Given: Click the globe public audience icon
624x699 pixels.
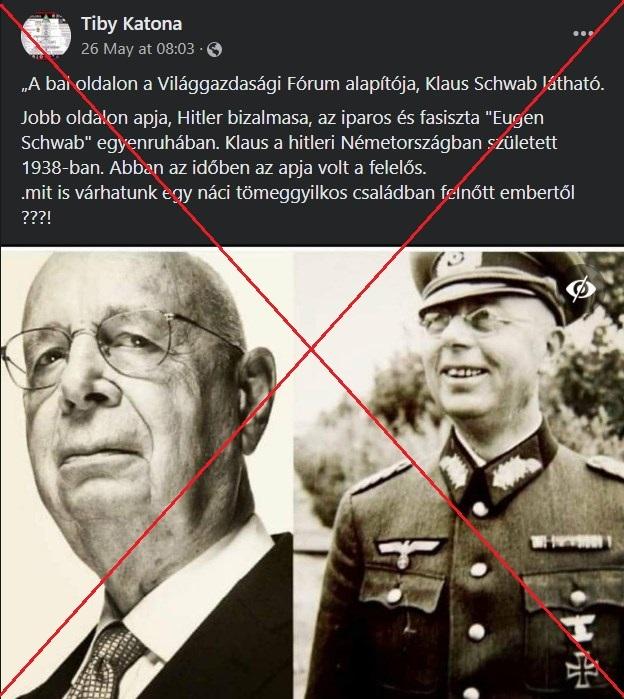Looking at the screenshot, I should point(214,49).
